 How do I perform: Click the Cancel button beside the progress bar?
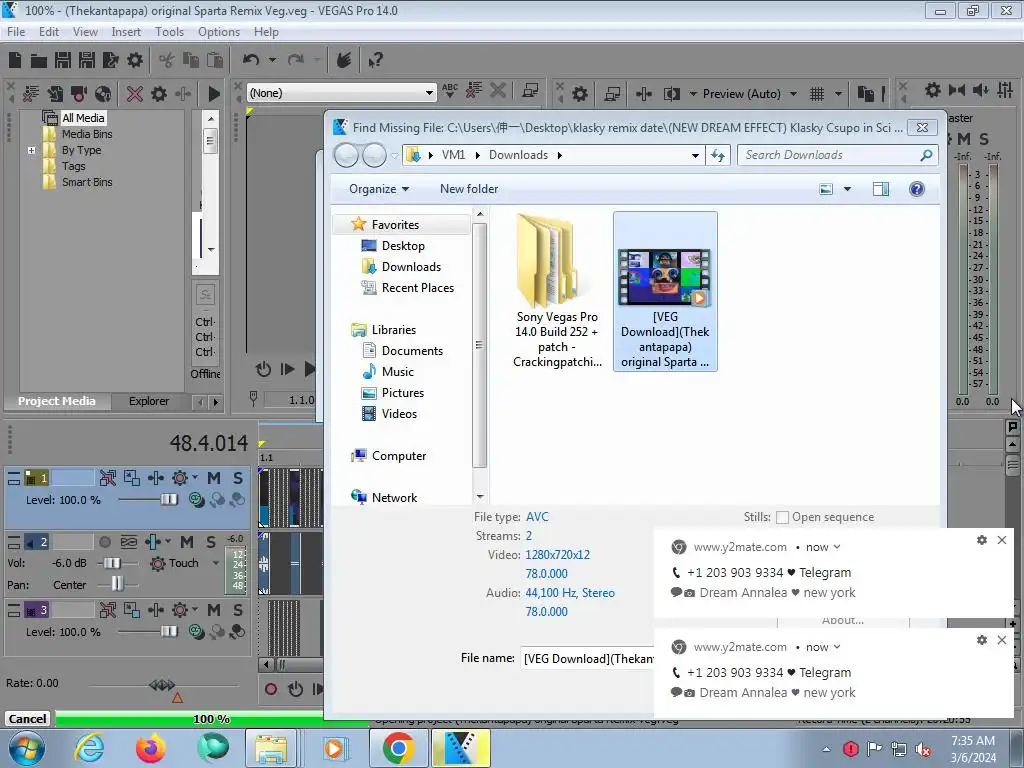pyautogui.click(x=27, y=718)
